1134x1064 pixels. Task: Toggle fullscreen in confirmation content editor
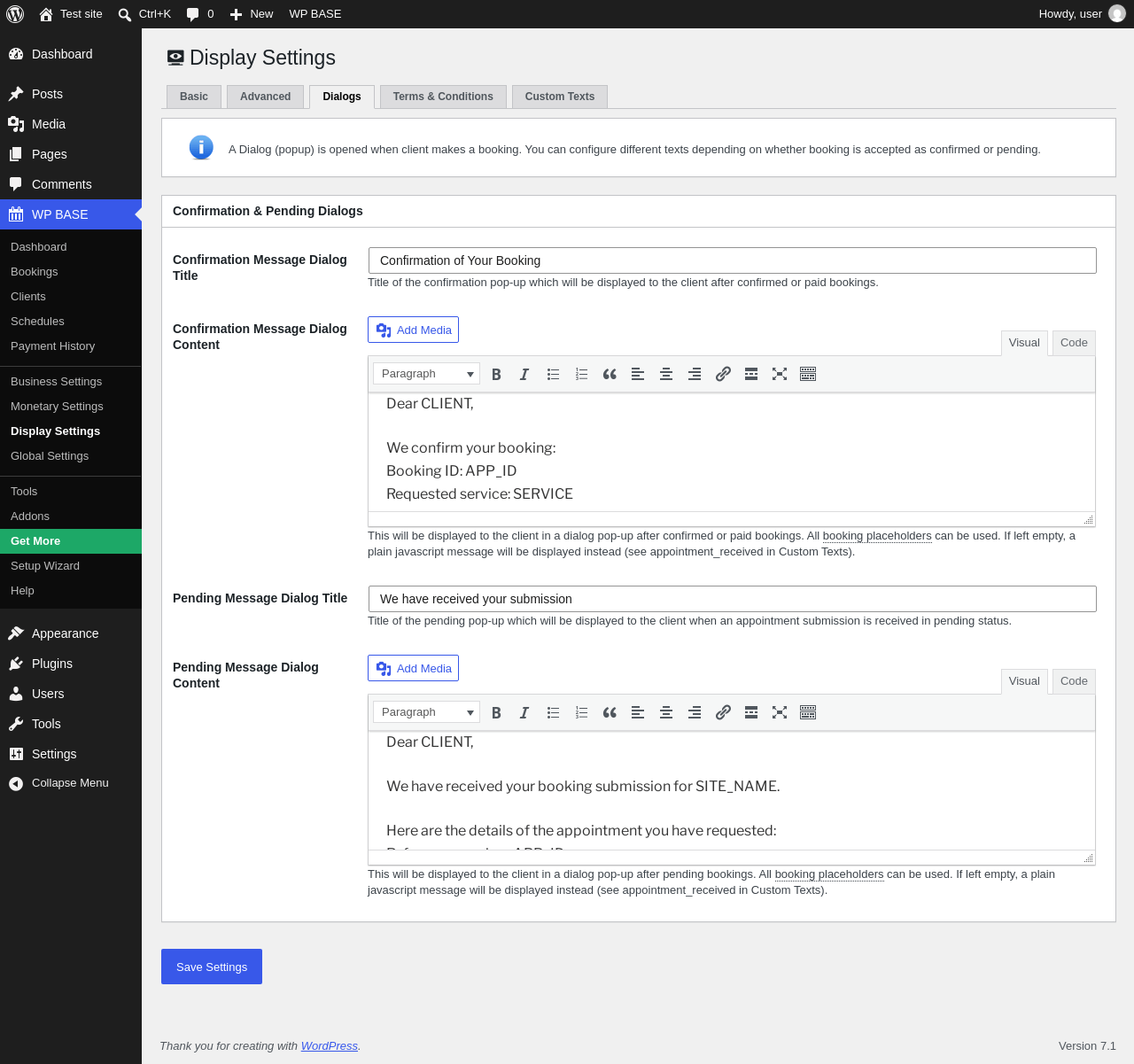tap(780, 374)
